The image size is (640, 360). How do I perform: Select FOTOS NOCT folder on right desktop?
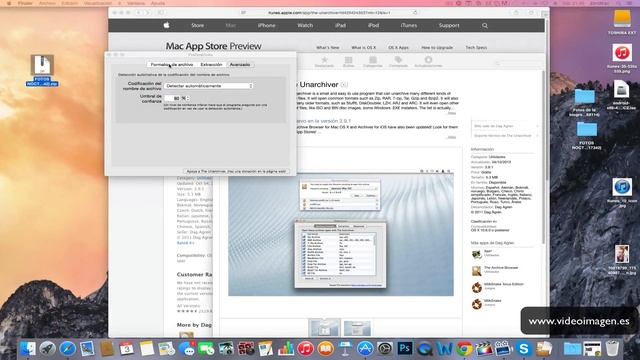pos(587,136)
